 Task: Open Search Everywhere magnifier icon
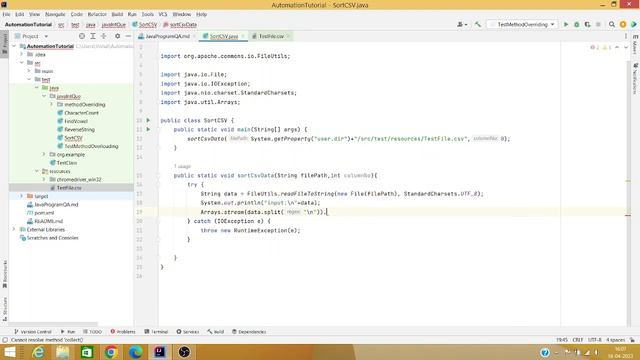[611, 24]
